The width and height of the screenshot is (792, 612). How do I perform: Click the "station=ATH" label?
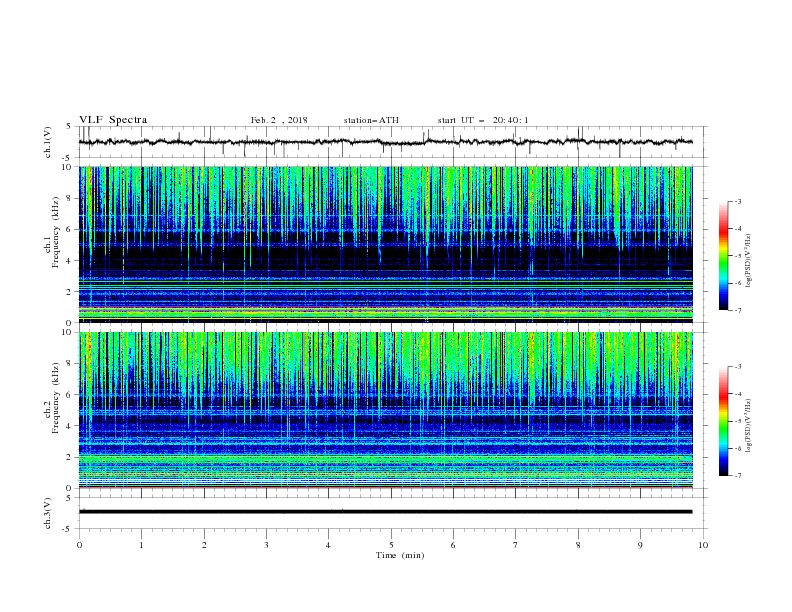(x=371, y=120)
